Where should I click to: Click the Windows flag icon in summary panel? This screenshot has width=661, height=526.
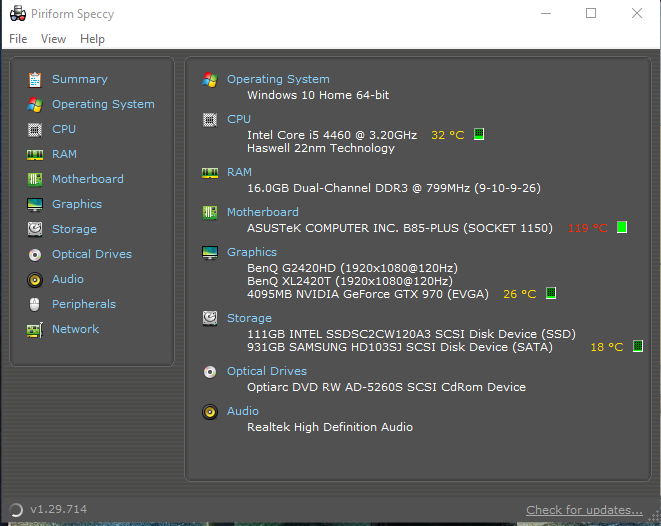(x=210, y=79)
